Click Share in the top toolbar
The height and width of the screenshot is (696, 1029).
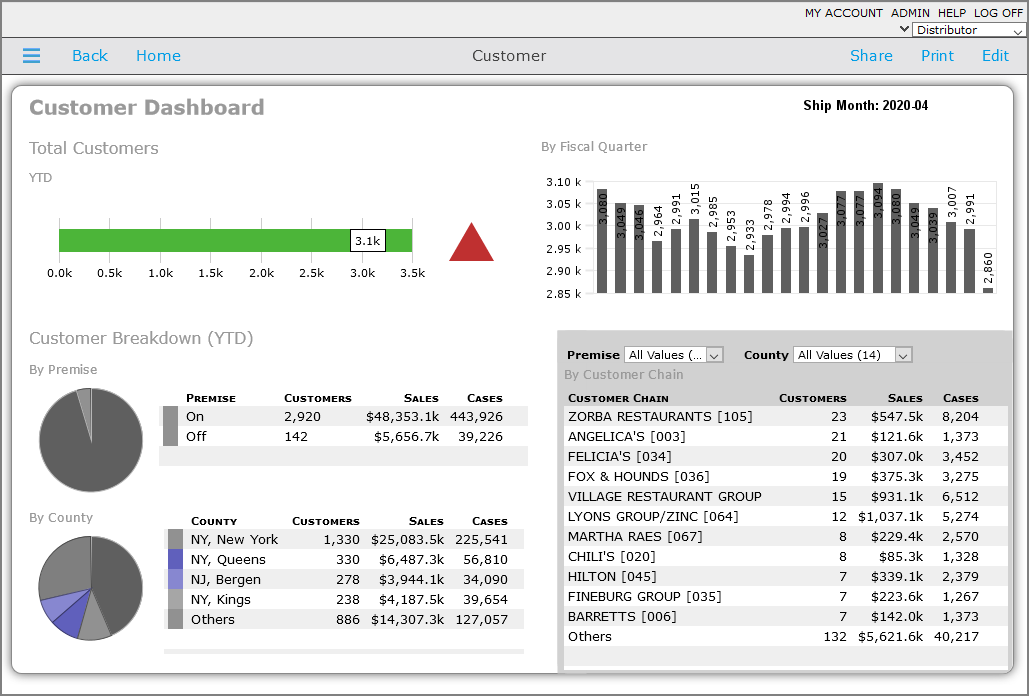[871, 56]
